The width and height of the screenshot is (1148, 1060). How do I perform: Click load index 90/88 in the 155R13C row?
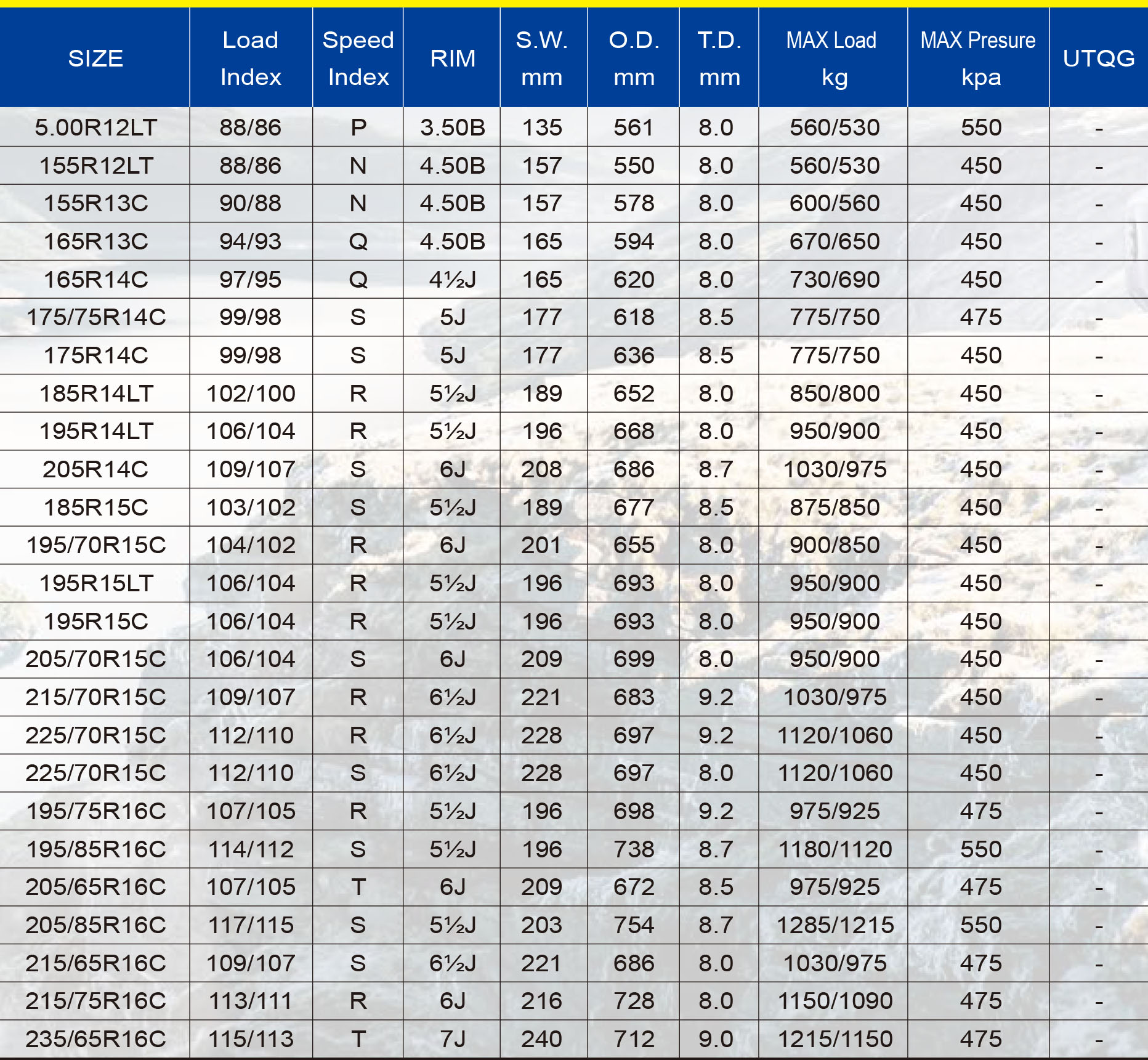(x=251, y=203)
